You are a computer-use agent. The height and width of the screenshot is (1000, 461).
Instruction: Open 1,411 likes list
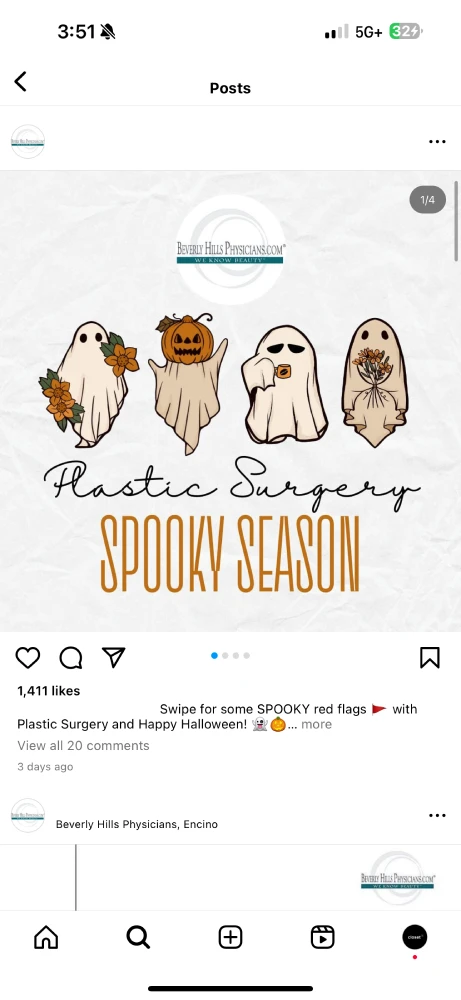coord(48,691)
